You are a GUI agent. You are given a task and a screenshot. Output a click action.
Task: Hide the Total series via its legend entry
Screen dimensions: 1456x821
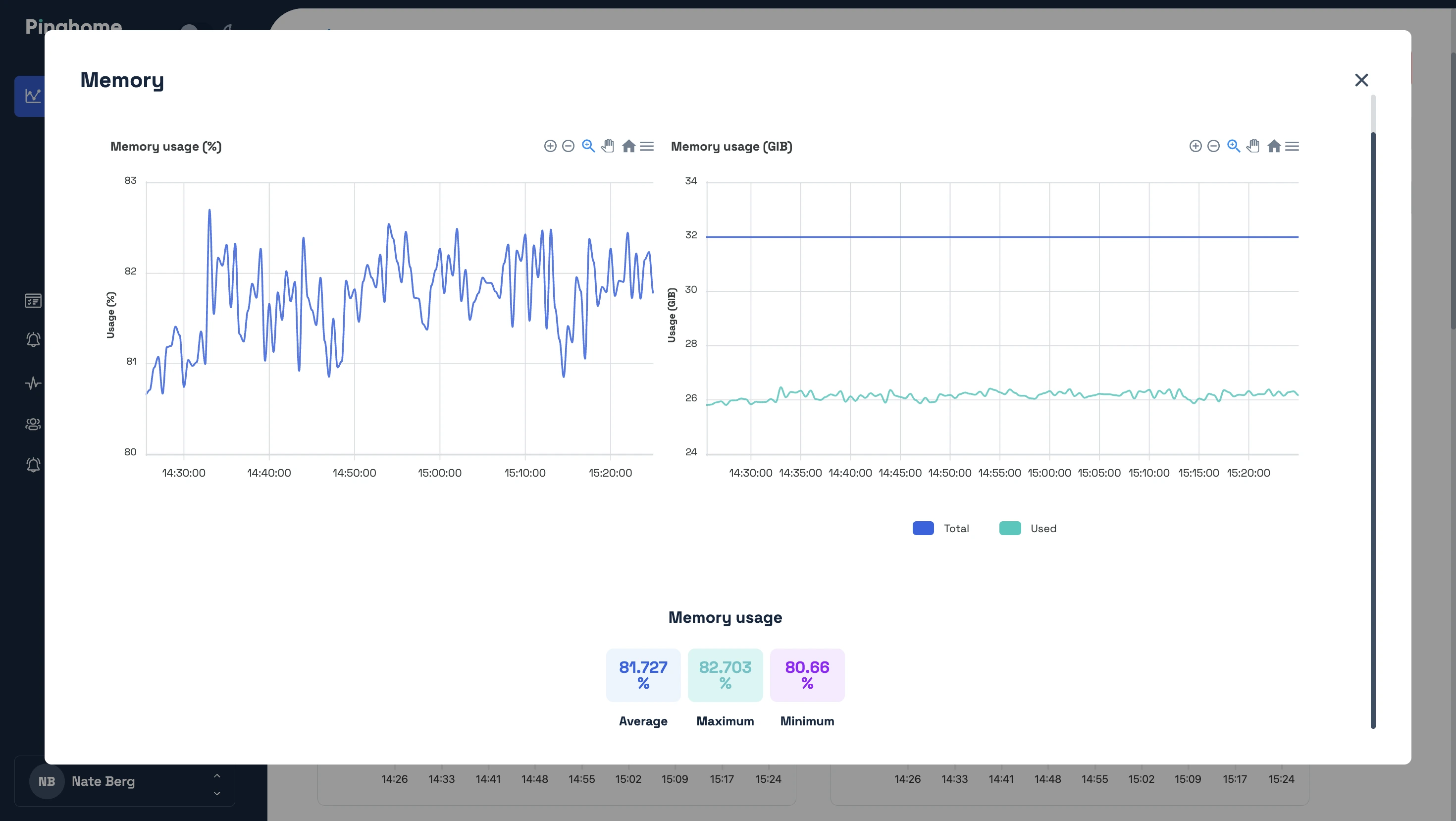940,528
